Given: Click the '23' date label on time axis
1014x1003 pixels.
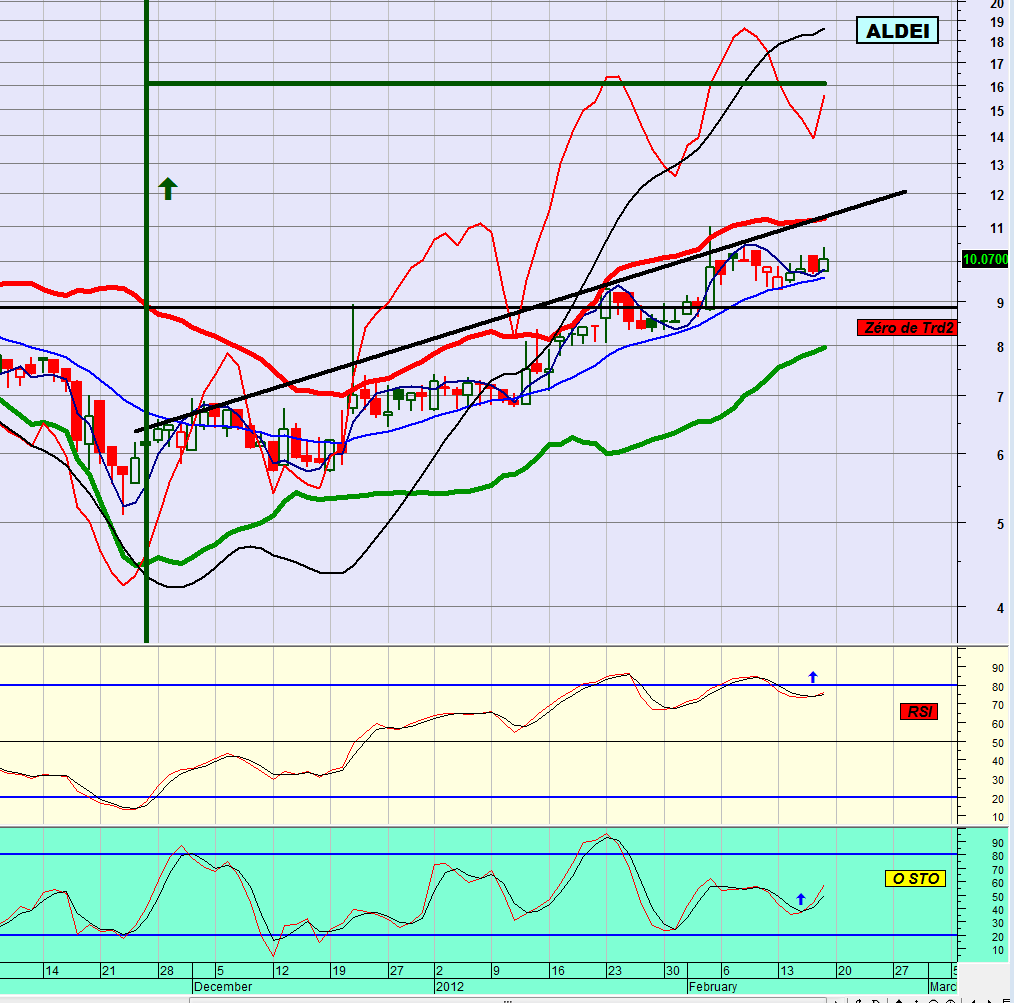Looking at the screenshot, I should 614,971.
